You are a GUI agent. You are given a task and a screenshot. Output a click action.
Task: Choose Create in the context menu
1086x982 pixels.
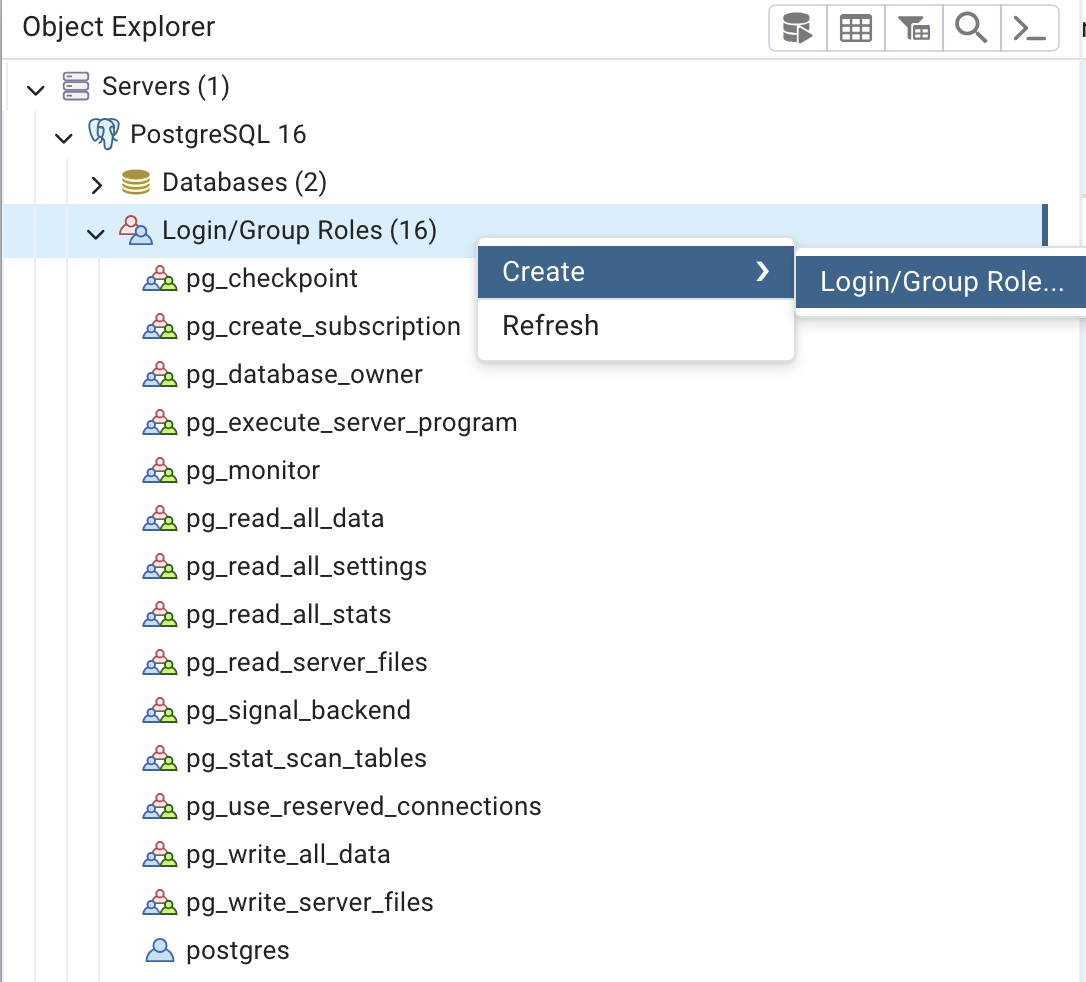pos(635,272)
